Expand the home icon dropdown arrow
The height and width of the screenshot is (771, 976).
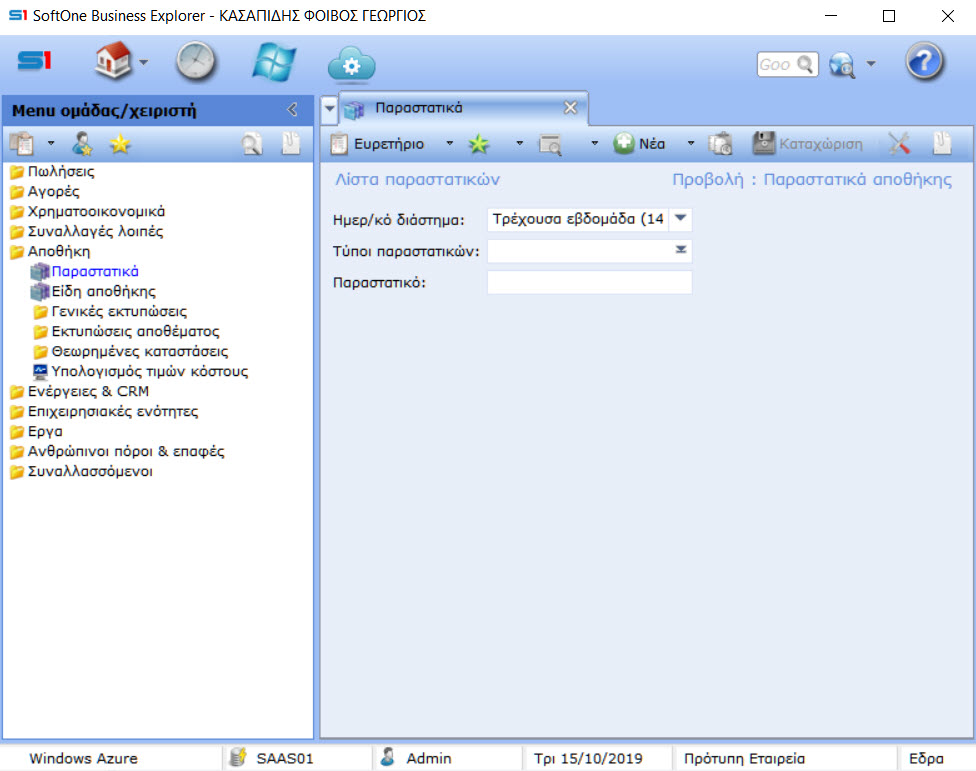click(144, 62)
